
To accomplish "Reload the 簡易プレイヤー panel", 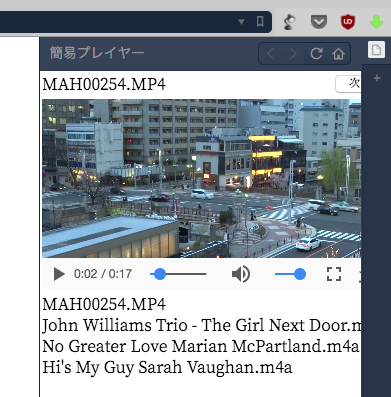I will (x=316, y=54).
